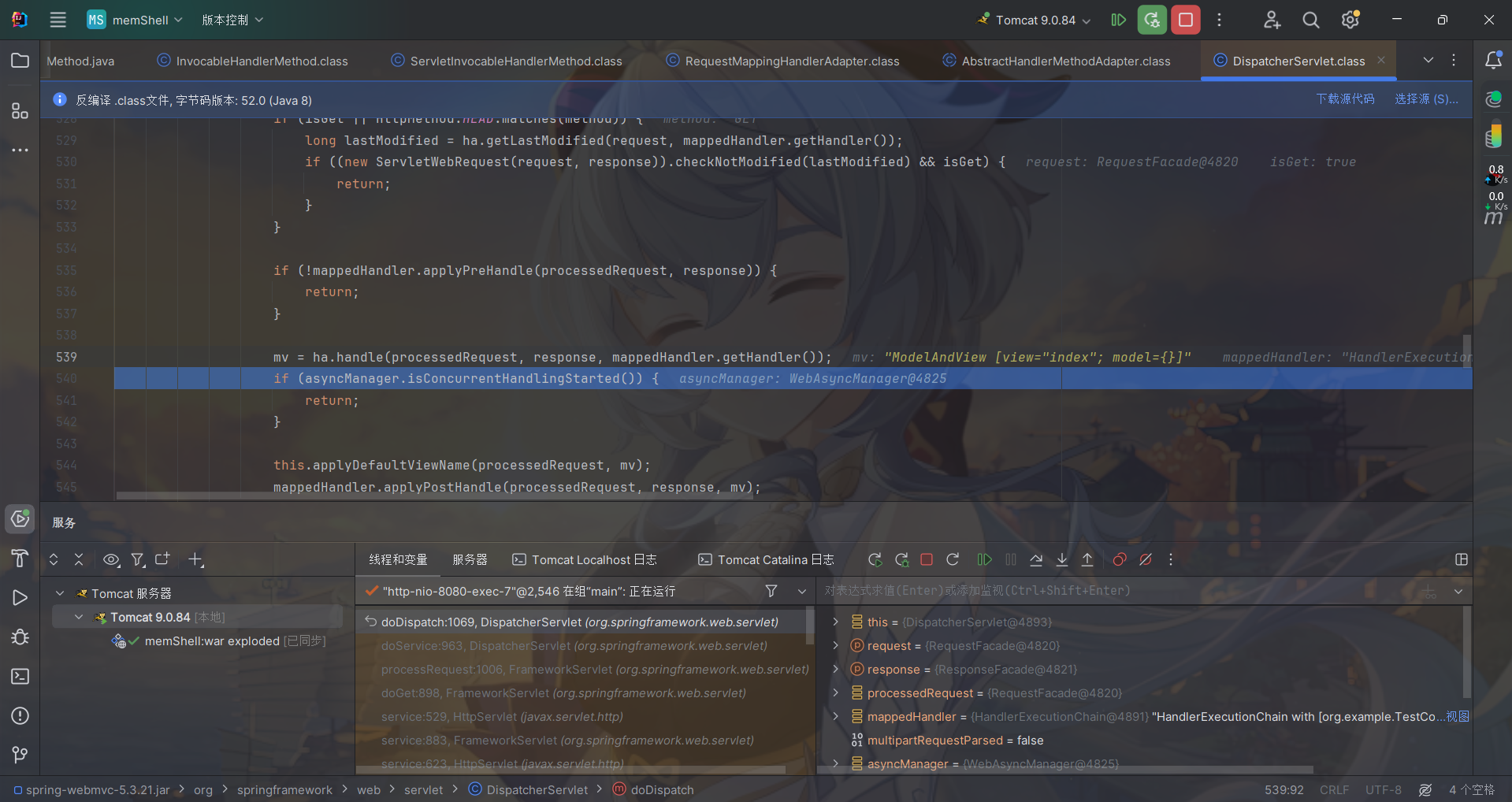
Task: Open the Build hammer tool window
Action: point(20,559)
